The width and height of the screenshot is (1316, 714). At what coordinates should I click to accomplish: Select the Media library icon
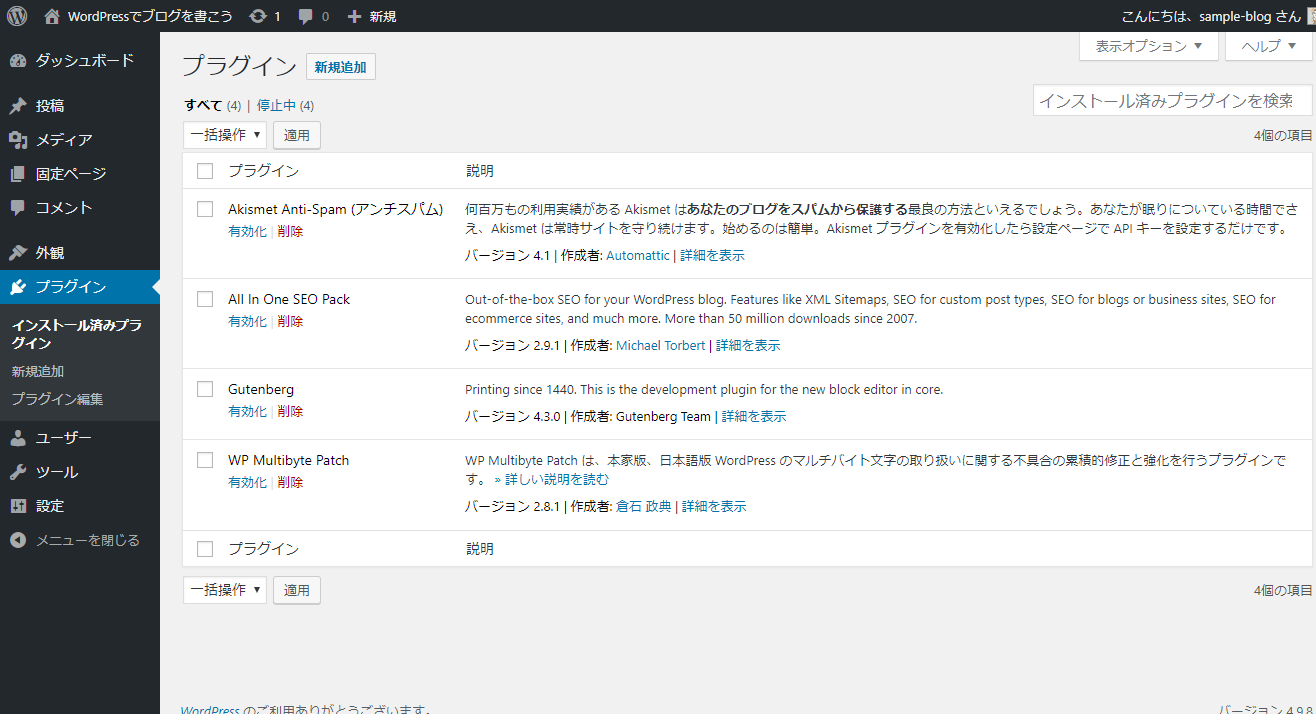(18, 140)
